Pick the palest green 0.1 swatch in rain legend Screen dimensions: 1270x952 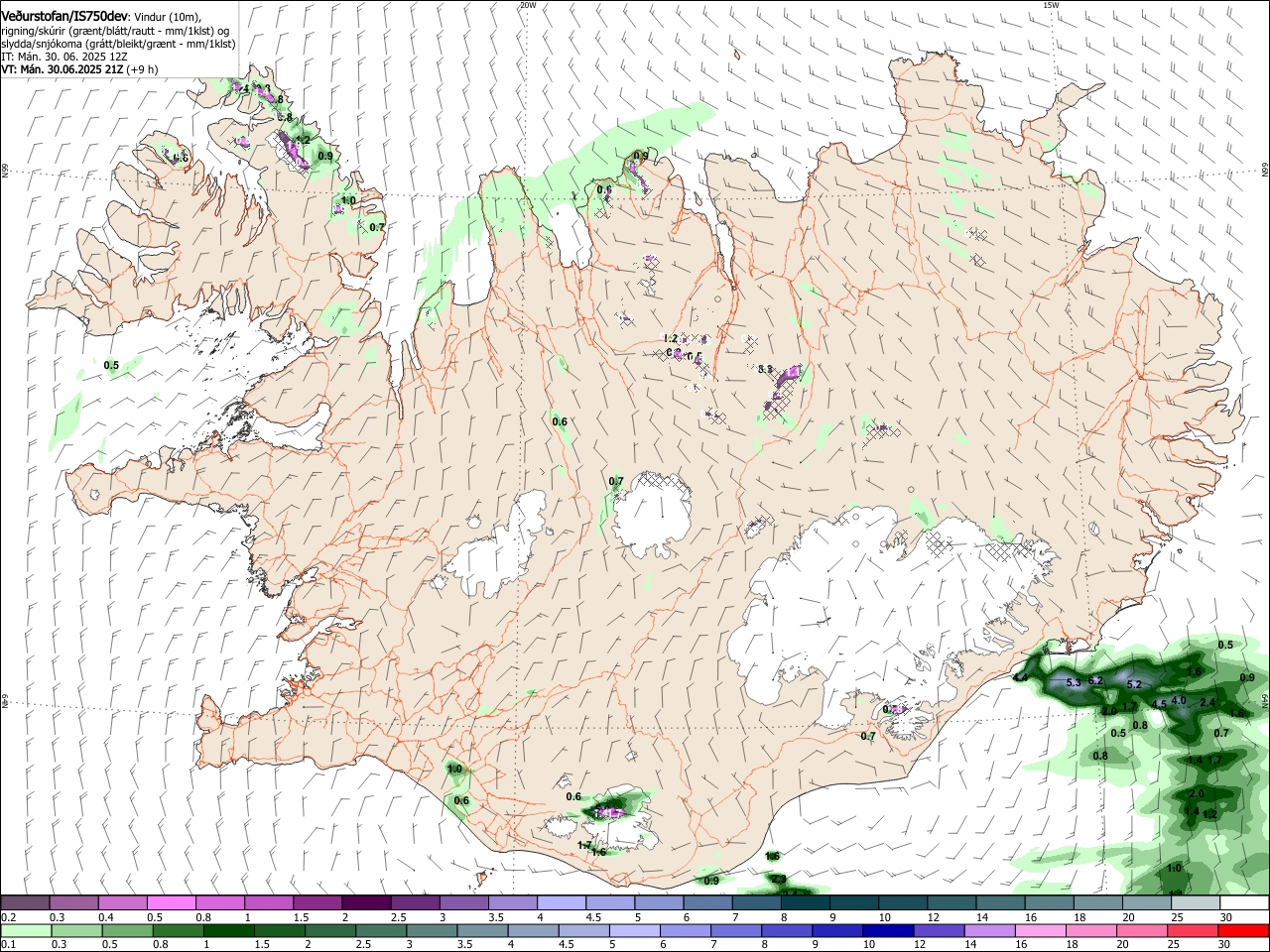[26, 930]
